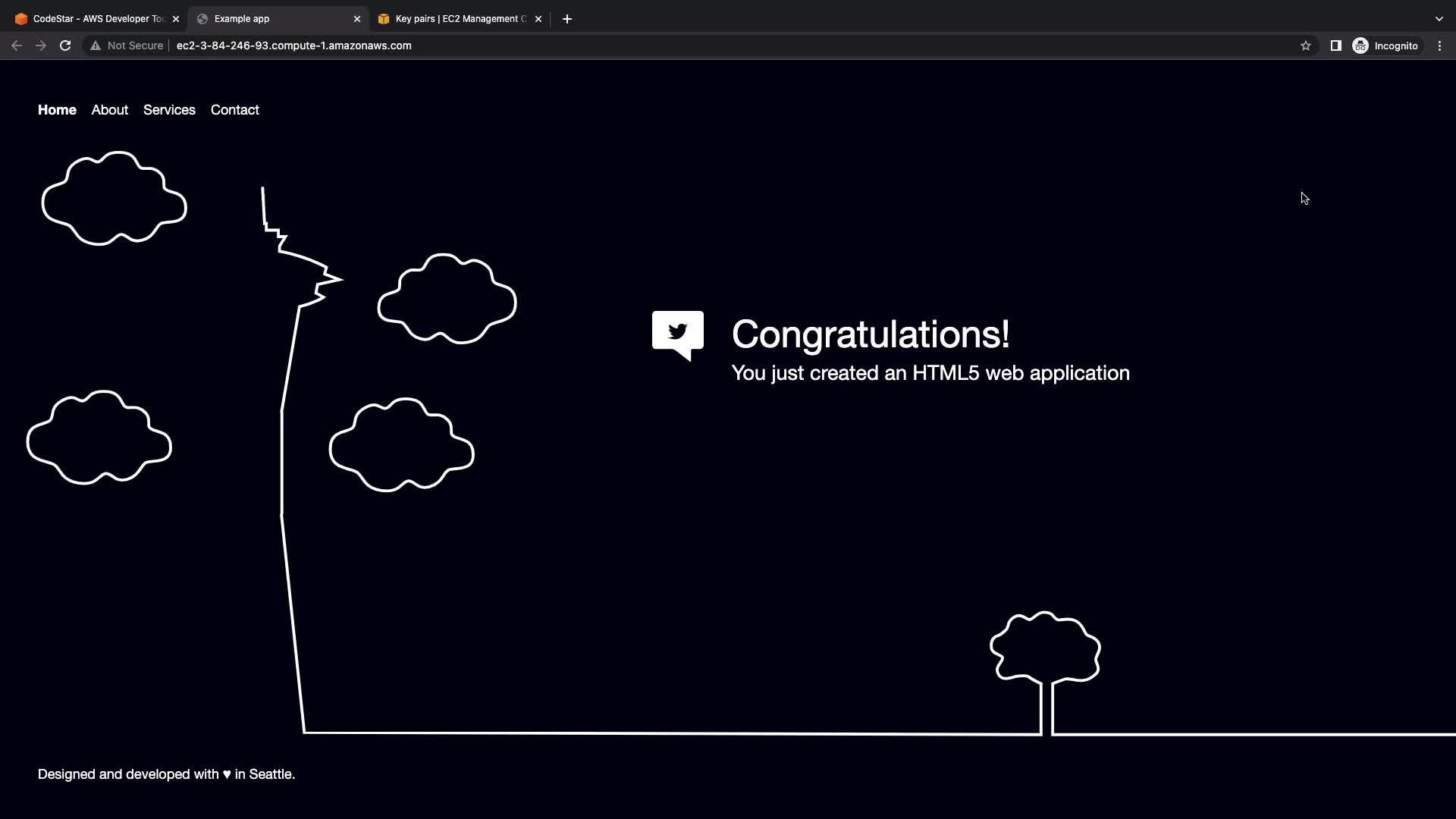Switch to the Key pairs EC2 Management tab
Viewport: 1456px width, 819px height.
455,19
